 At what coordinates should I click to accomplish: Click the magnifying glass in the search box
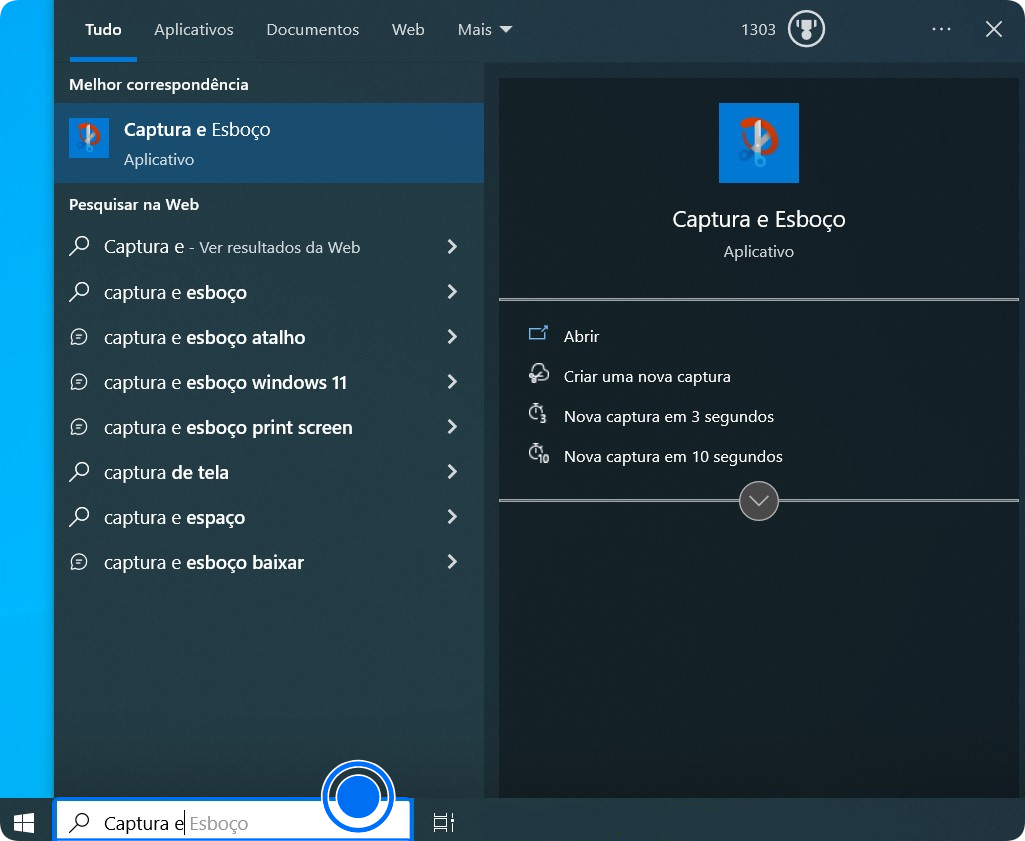coord(80,822)
